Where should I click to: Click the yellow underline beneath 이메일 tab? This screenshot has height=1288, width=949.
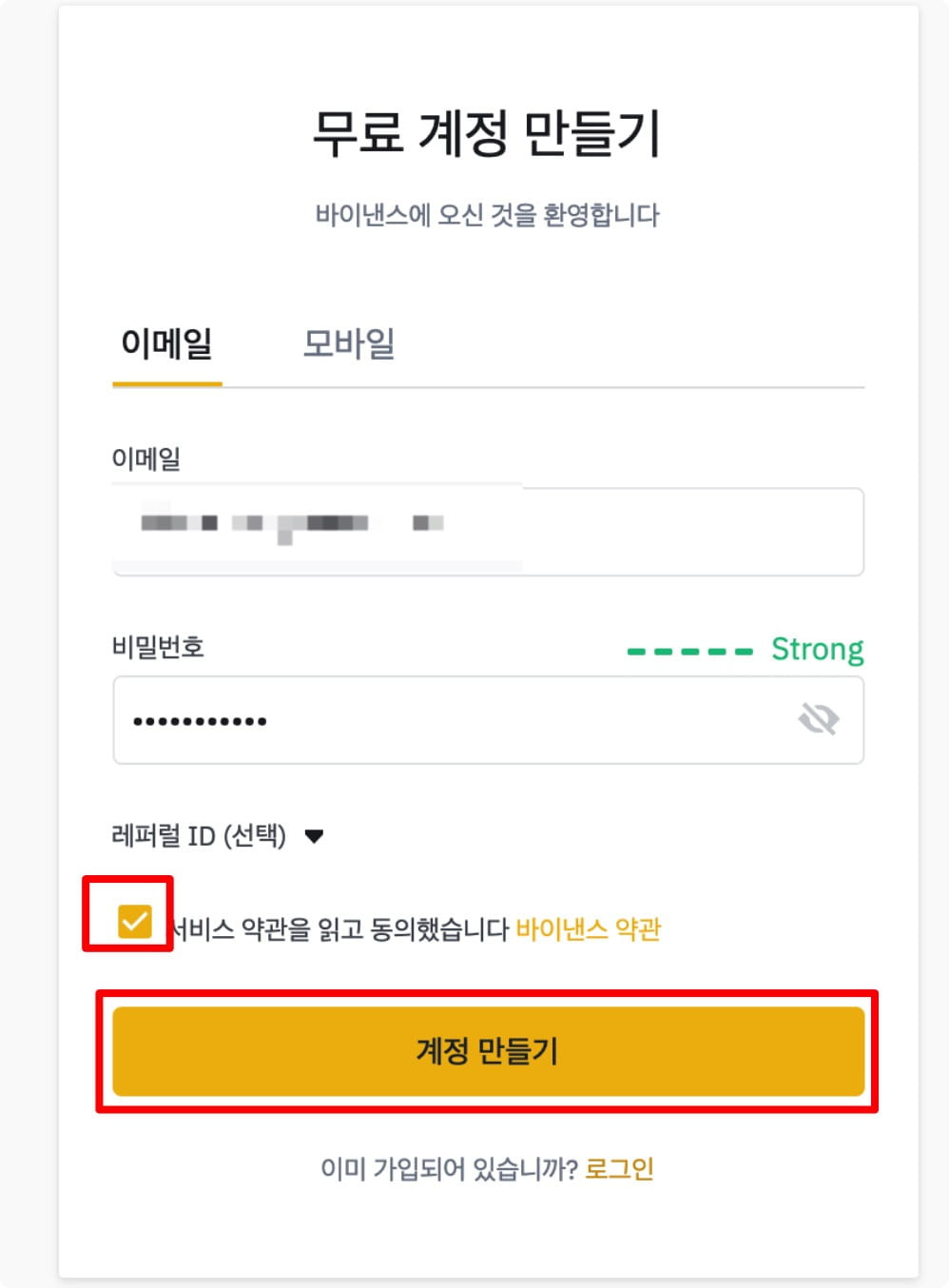[167, 383]
